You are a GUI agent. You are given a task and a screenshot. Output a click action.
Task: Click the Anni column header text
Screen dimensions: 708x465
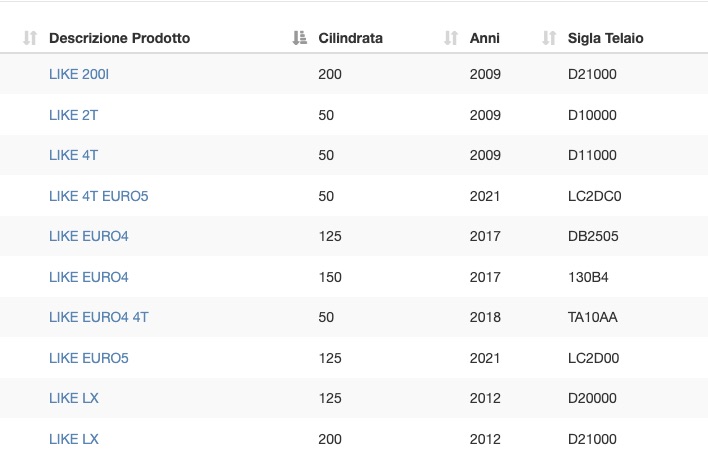click(484, 38)
